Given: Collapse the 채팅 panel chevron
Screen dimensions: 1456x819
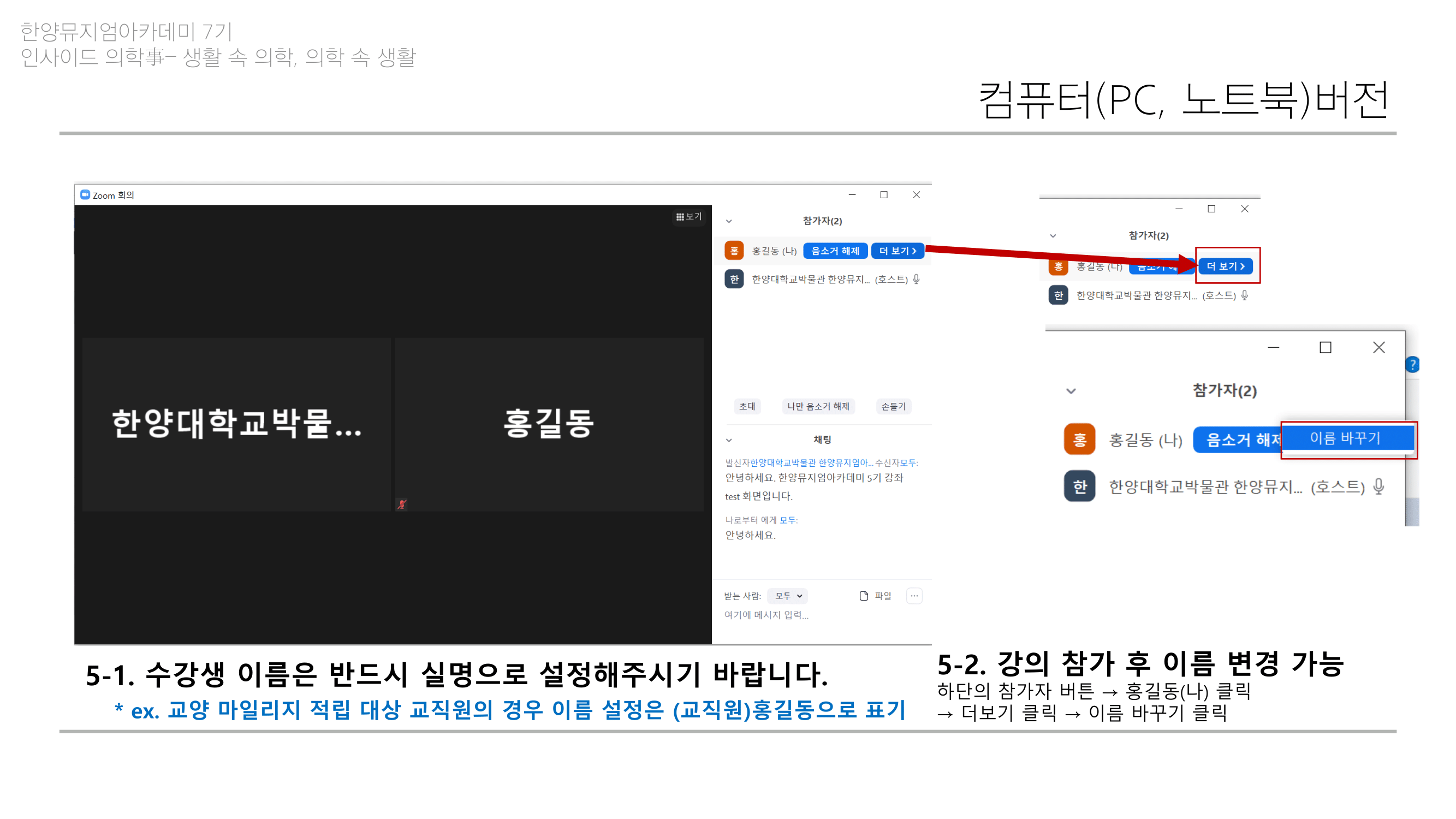Looking at the screenshot, I should tap(729, 440).
